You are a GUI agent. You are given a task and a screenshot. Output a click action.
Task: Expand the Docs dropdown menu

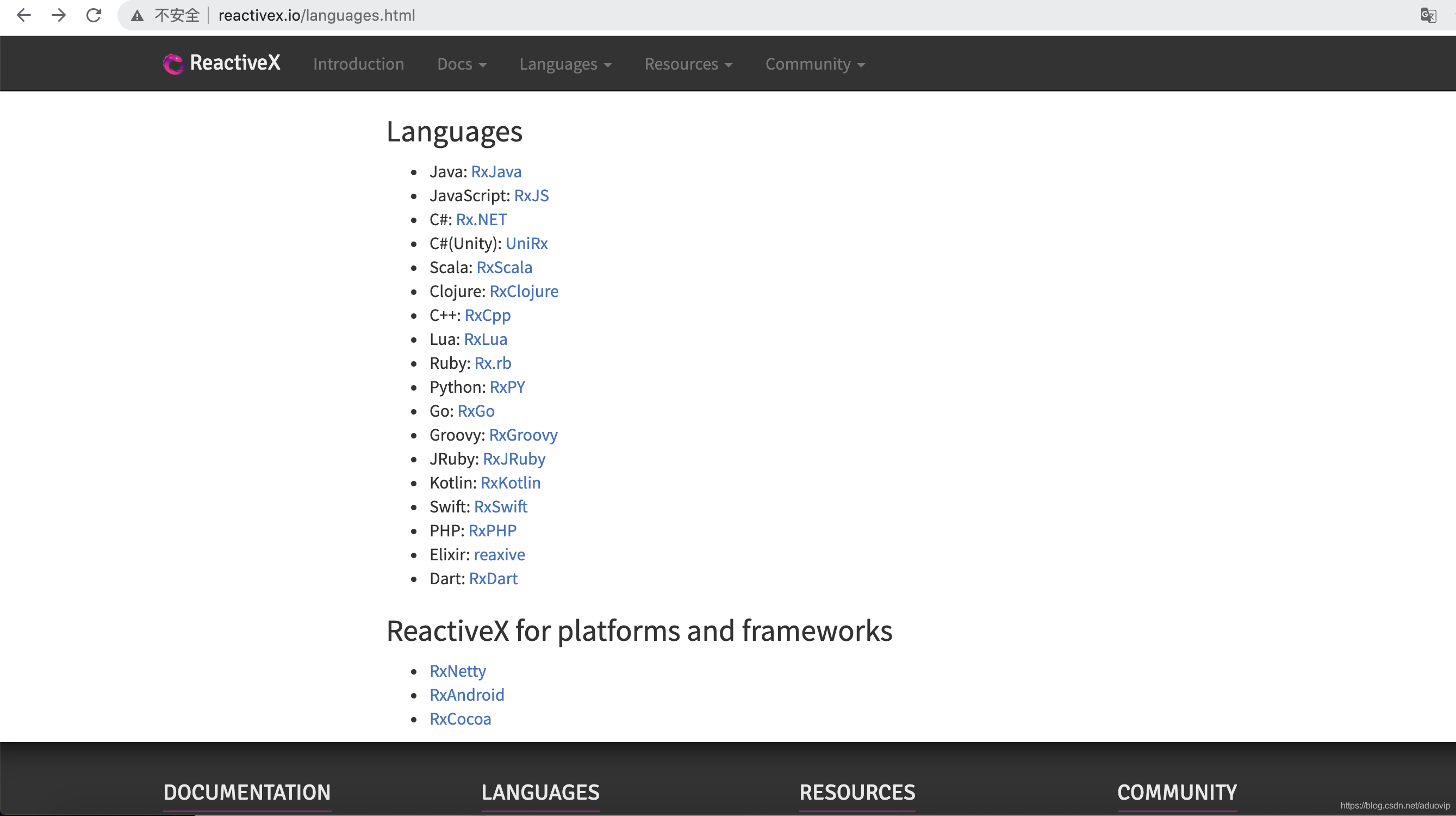(462, 64)
